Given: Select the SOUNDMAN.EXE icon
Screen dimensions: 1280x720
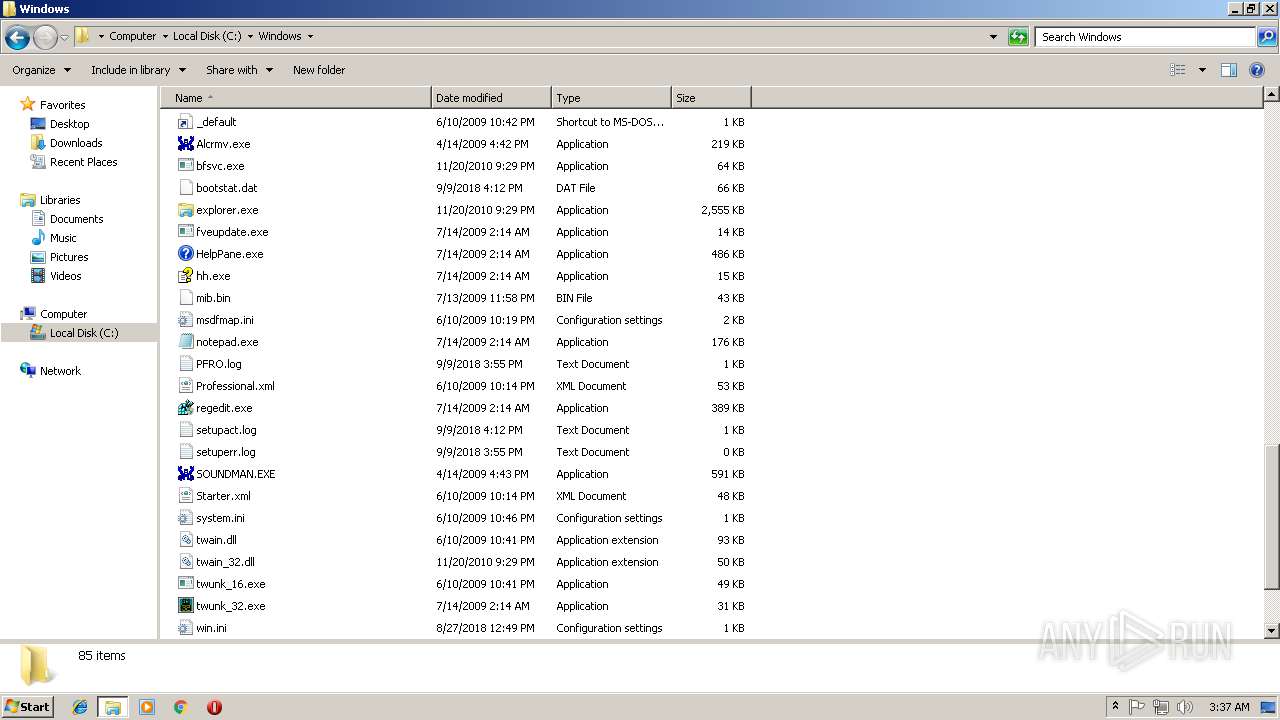Looking at the screenshot, I should tap(185, 474).
